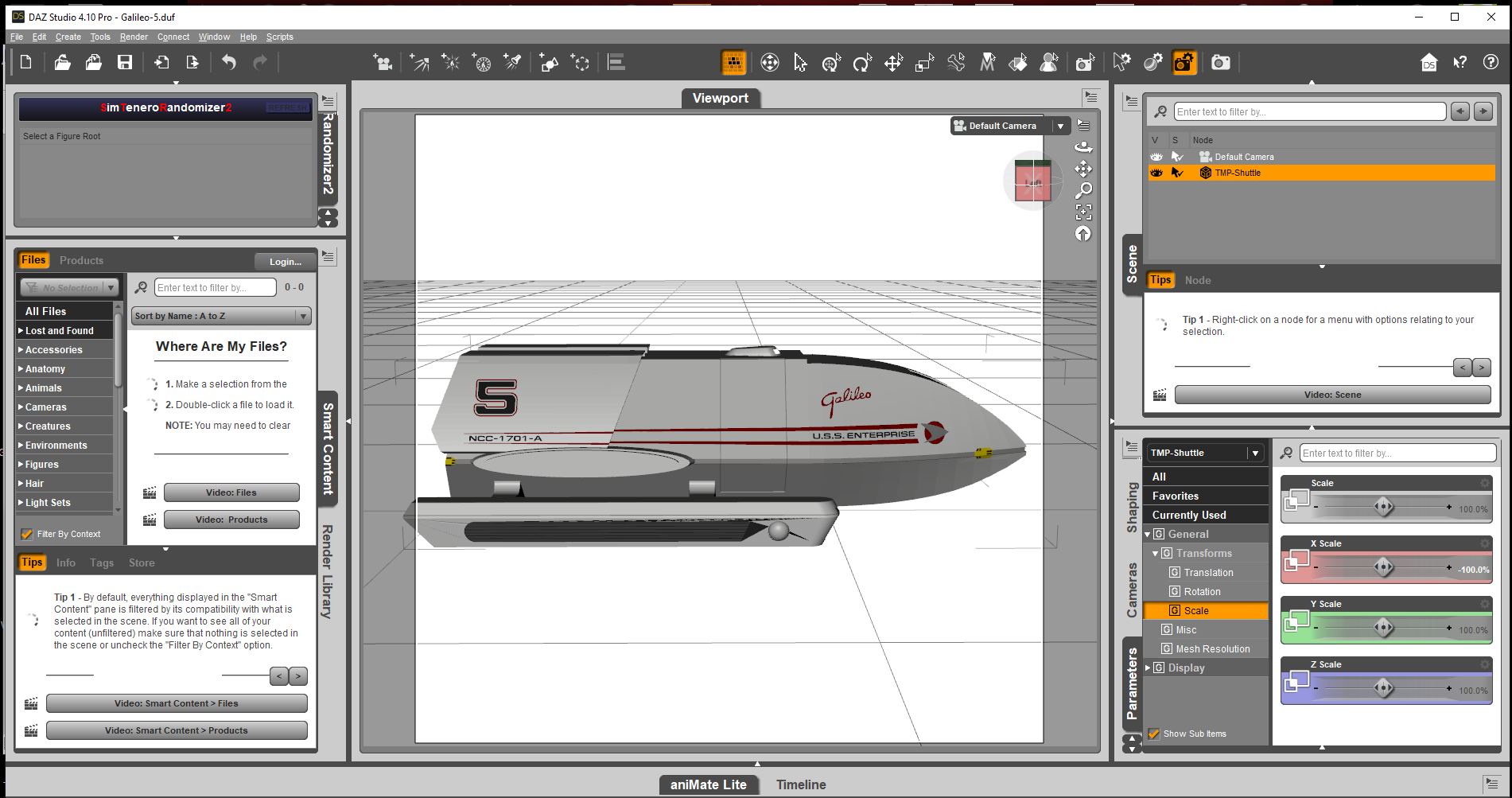Collapse the General group in Parameters

[1148, 534]
